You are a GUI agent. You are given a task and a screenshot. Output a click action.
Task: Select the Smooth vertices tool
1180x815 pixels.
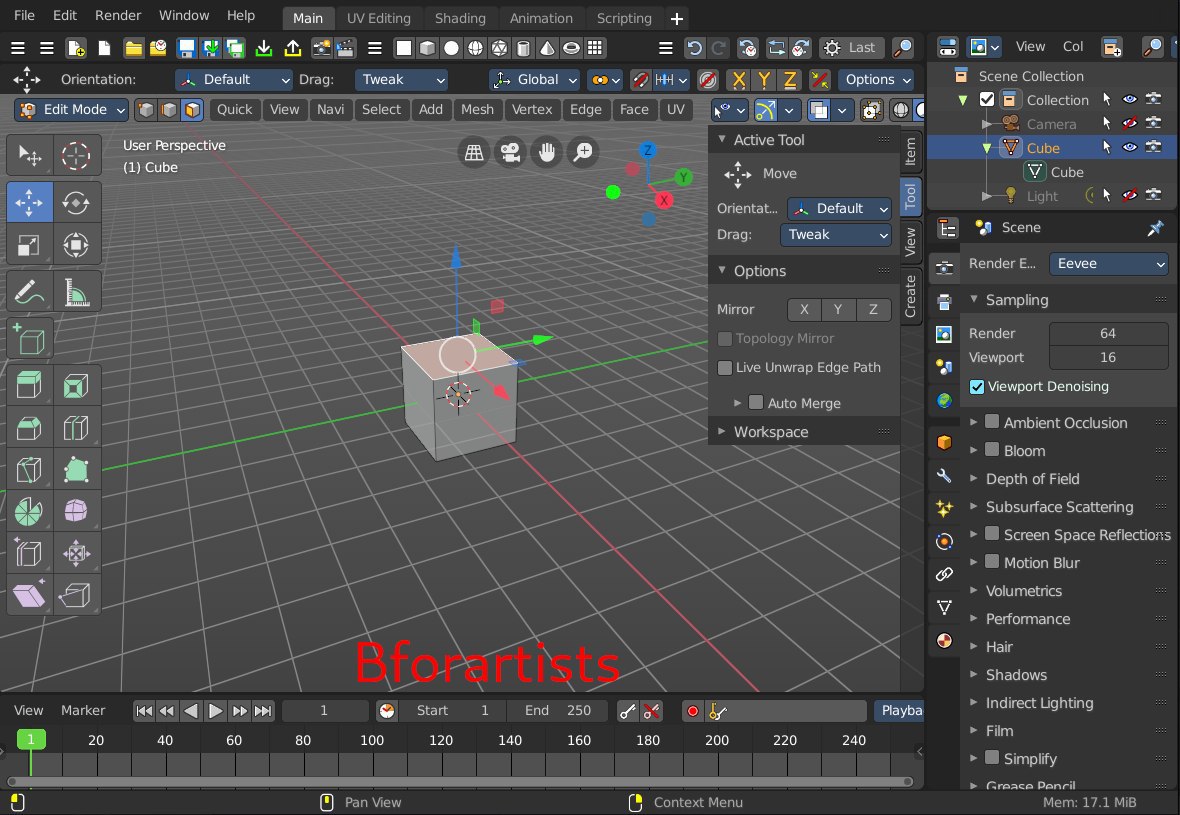pyautogui.click(x=76, y=512)
